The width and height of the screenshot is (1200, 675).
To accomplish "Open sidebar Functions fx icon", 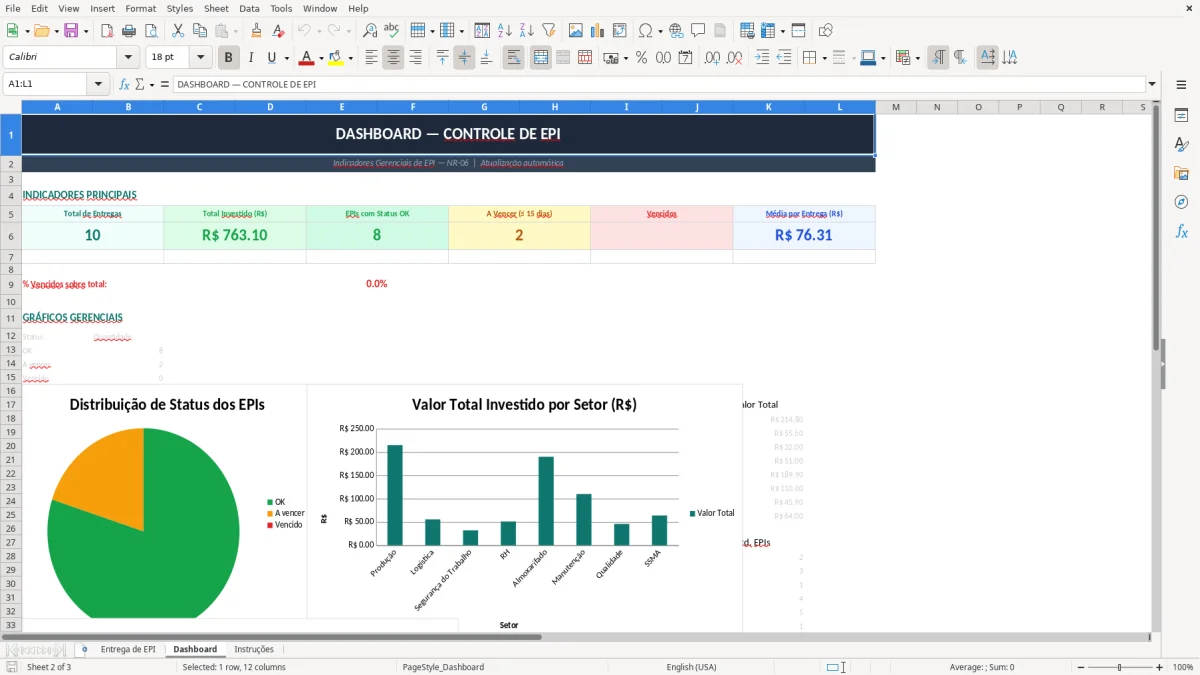I will point(1181,231).
